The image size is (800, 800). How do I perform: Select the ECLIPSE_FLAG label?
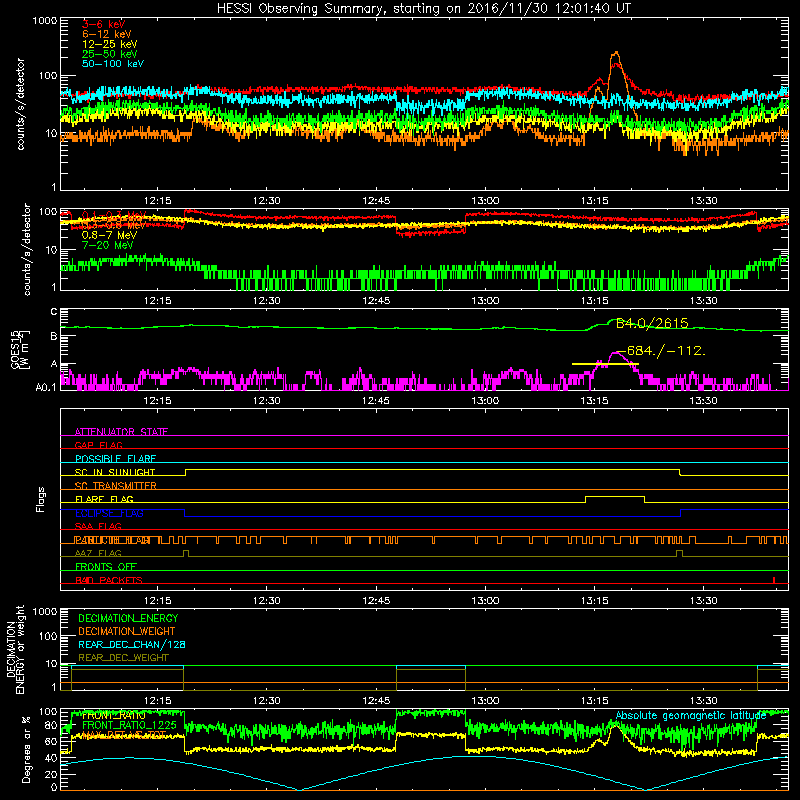[109, 513]
